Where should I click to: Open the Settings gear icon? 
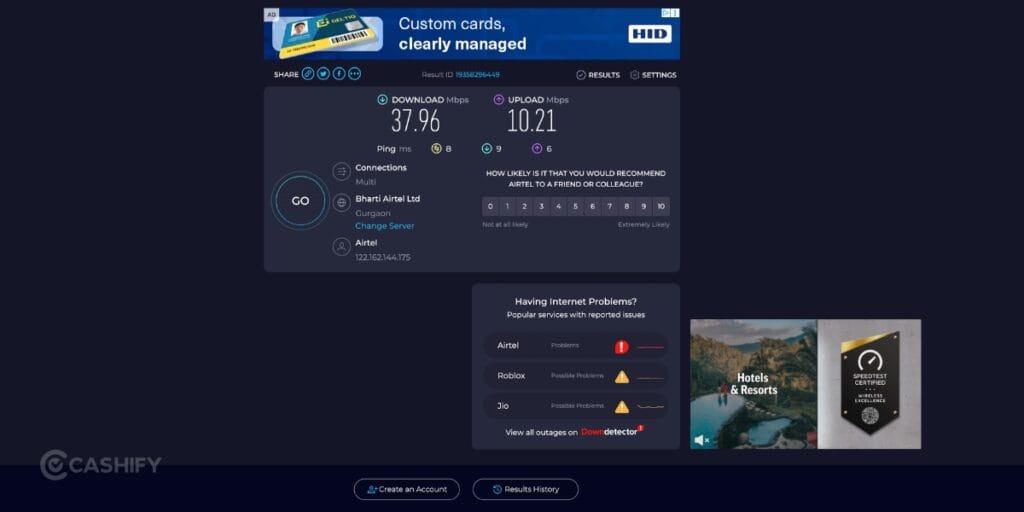click(x=634, y=75)
